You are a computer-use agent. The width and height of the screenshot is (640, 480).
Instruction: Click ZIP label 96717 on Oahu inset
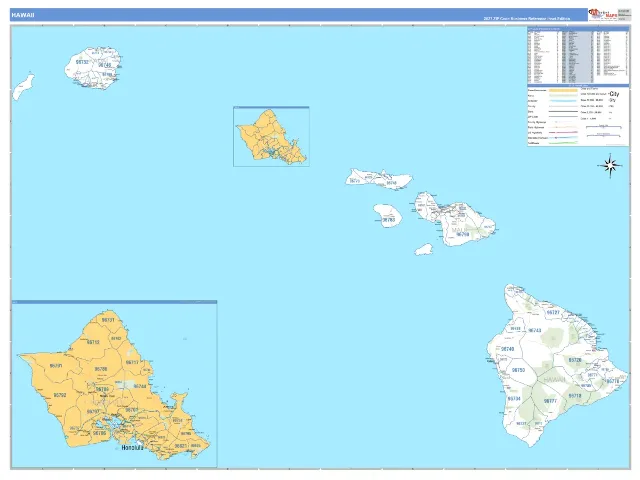click(132, 362)
